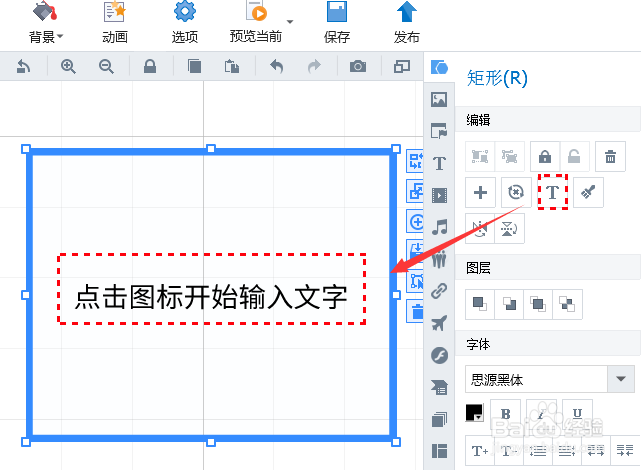
Task: Flip the rectangle horizontally
Action: click(x=480, y=228)
